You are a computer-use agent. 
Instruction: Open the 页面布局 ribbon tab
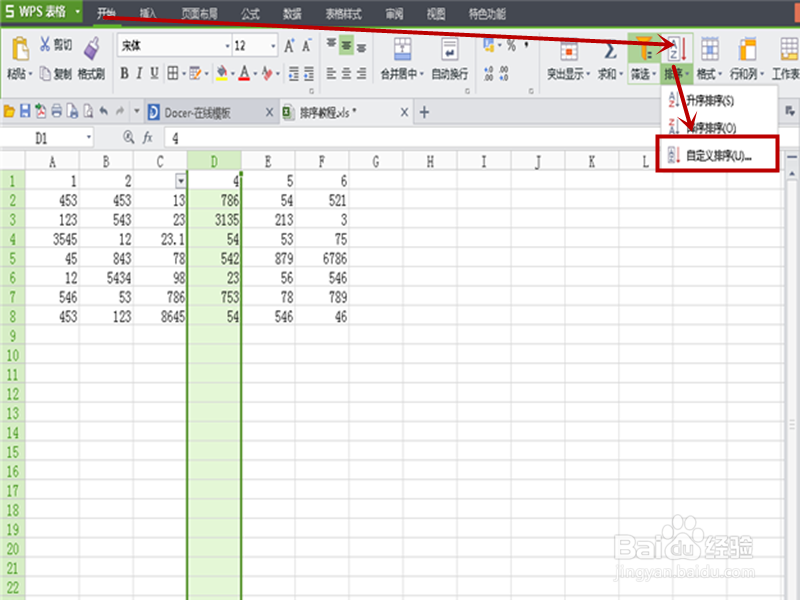point(199,14)
